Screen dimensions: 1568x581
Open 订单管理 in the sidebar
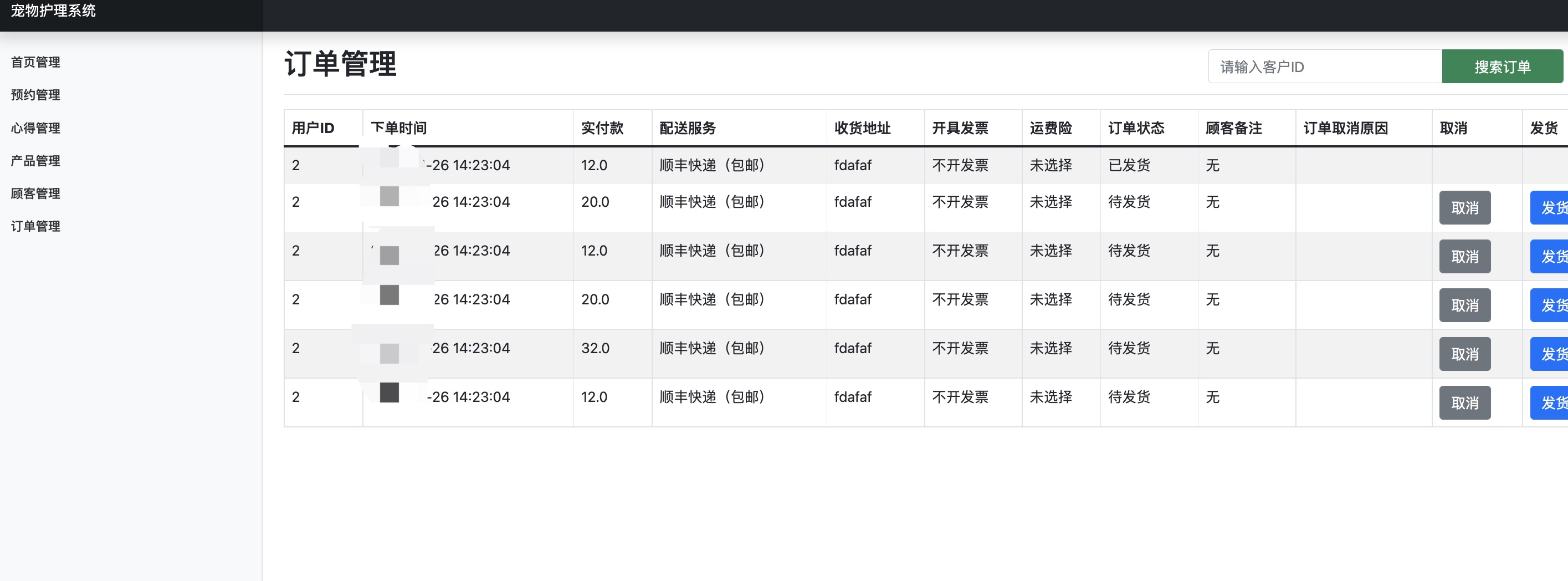[35, 227]
